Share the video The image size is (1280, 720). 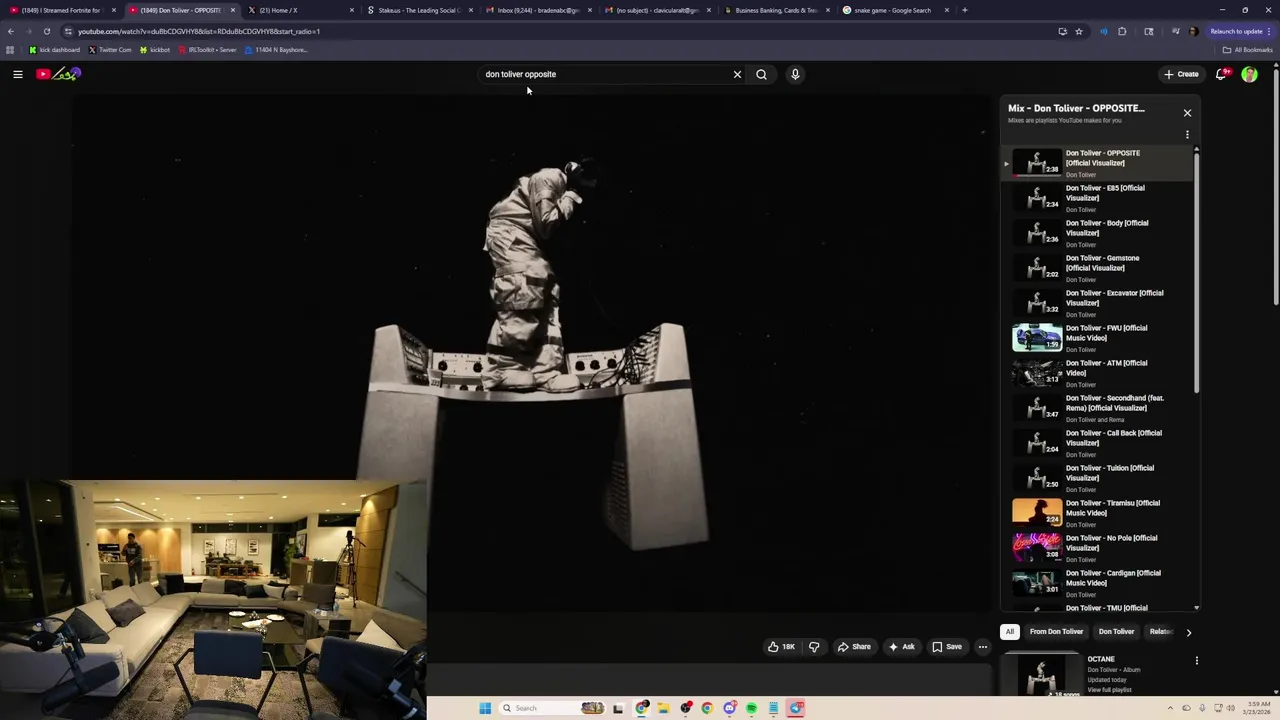tap(853, 647)
